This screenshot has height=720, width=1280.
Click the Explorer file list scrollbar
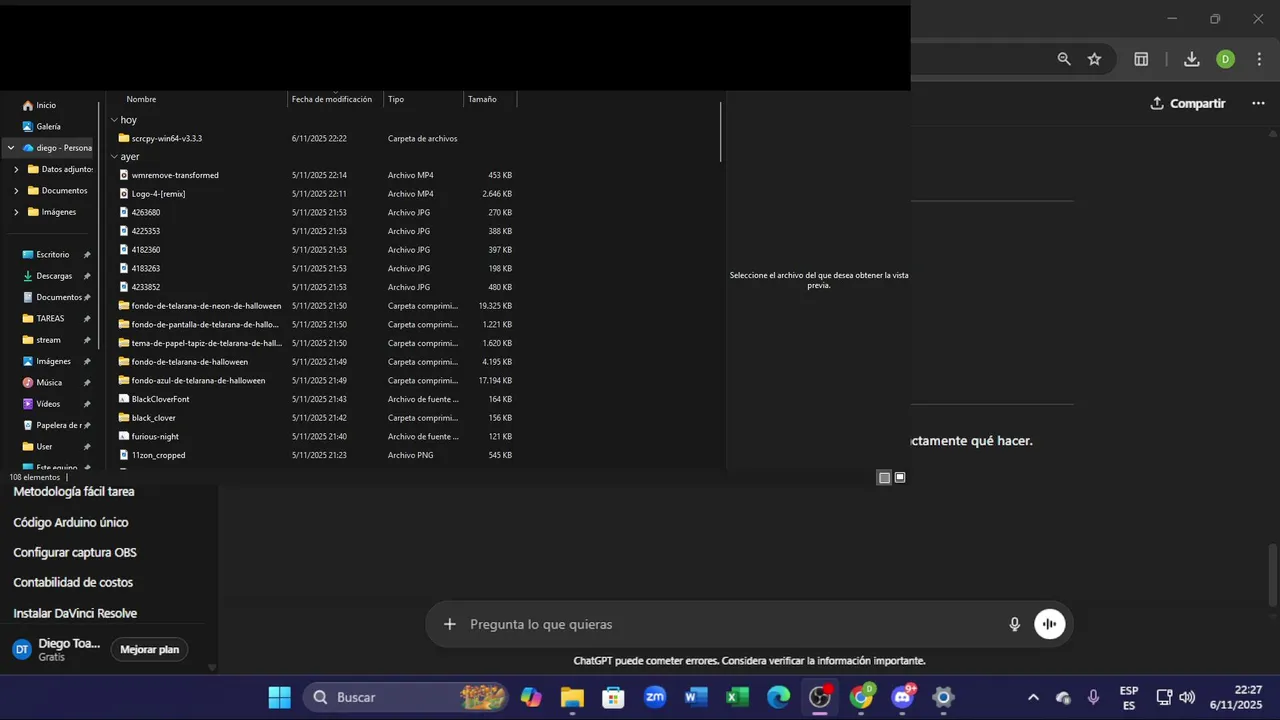(x=721, y=131)
